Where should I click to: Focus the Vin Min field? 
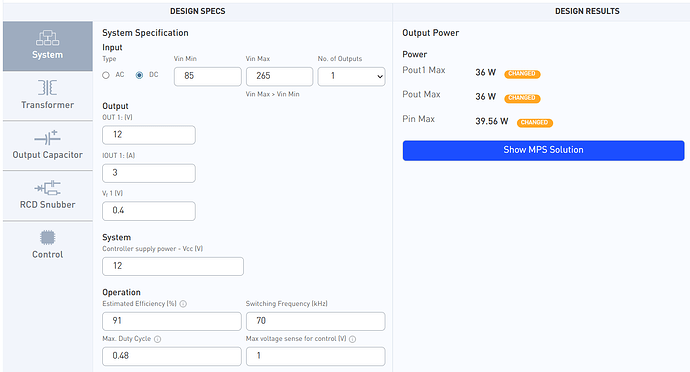tap(208, 76)
